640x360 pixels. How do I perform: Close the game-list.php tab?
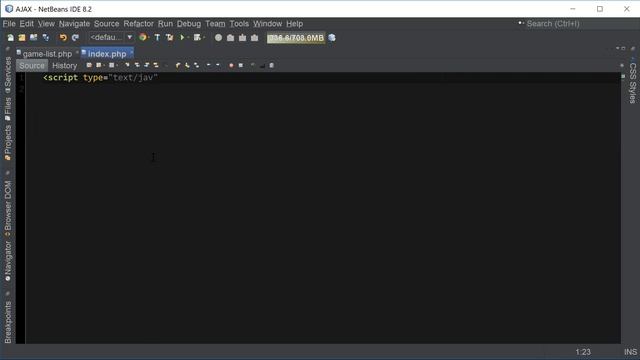click(77, 53)
